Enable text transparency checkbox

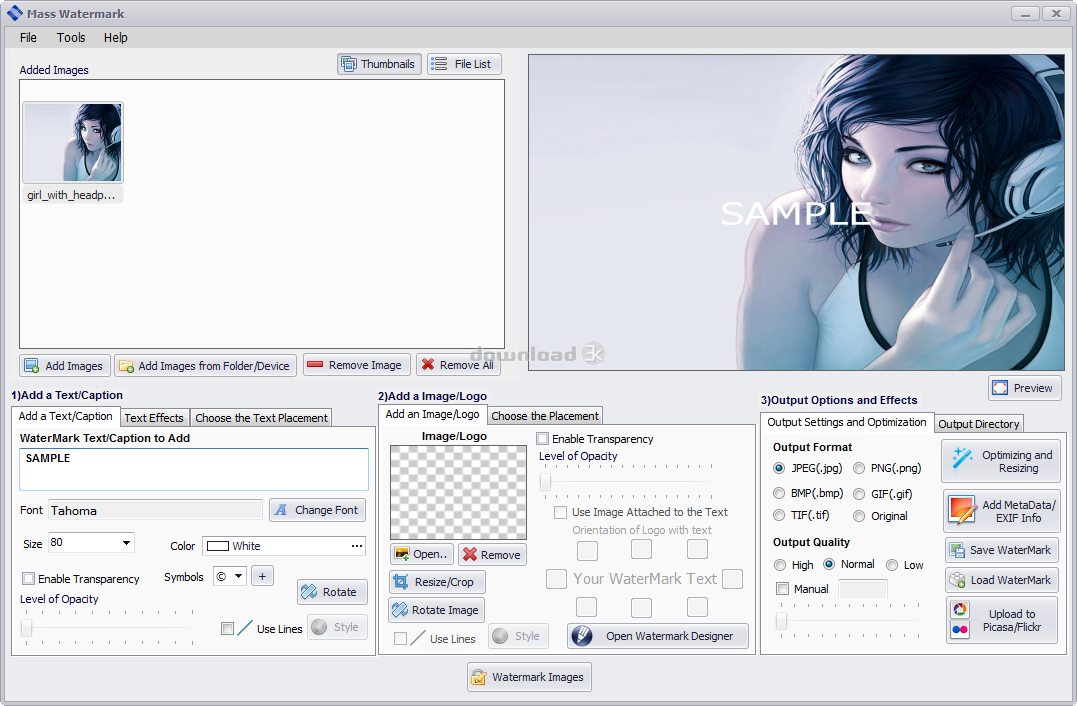pyautogui.click(x=28, y=578)
